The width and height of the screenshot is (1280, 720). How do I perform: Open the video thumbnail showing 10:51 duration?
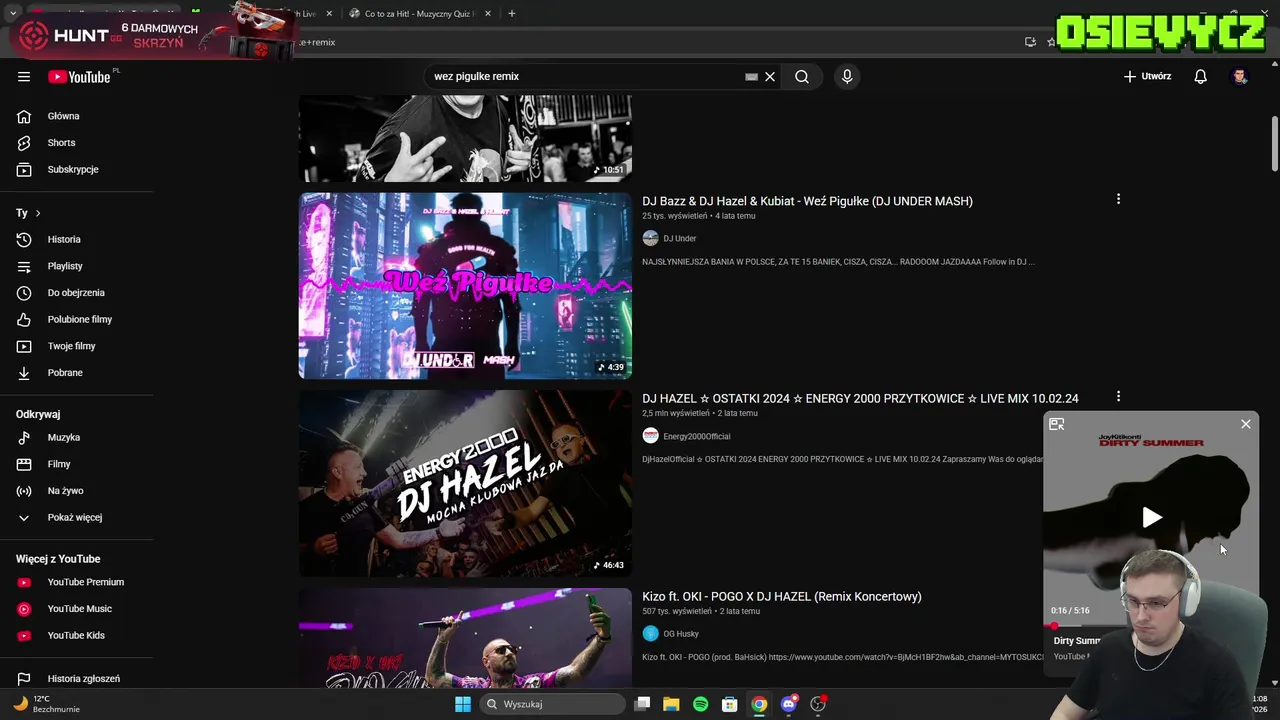[x=465, y=139]
